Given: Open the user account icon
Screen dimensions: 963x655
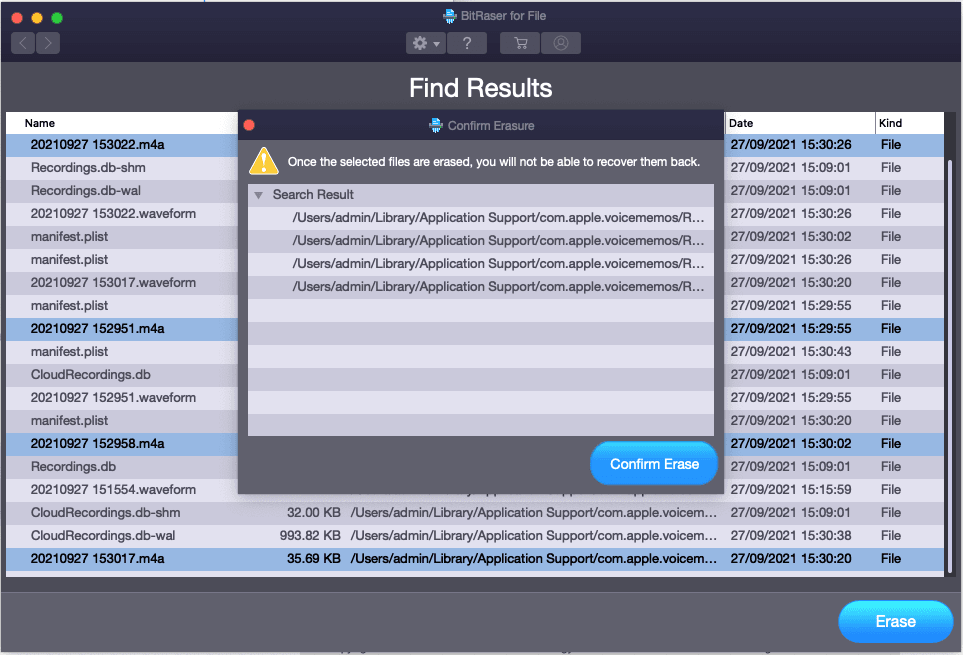Looking at the screenshot, I should click(561, 43).
